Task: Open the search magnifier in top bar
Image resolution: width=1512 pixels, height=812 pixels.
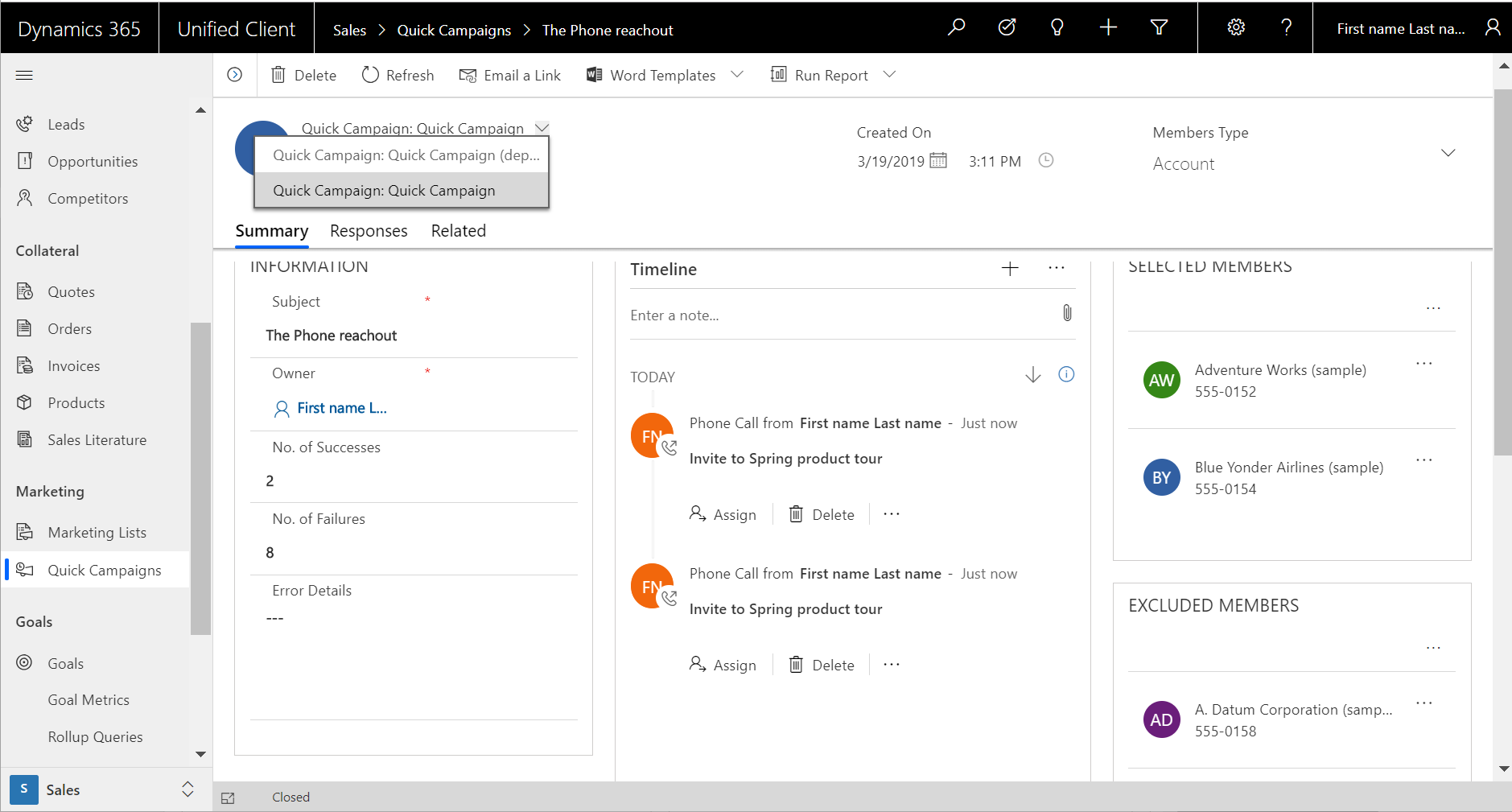Action: [x=956, y=27]
